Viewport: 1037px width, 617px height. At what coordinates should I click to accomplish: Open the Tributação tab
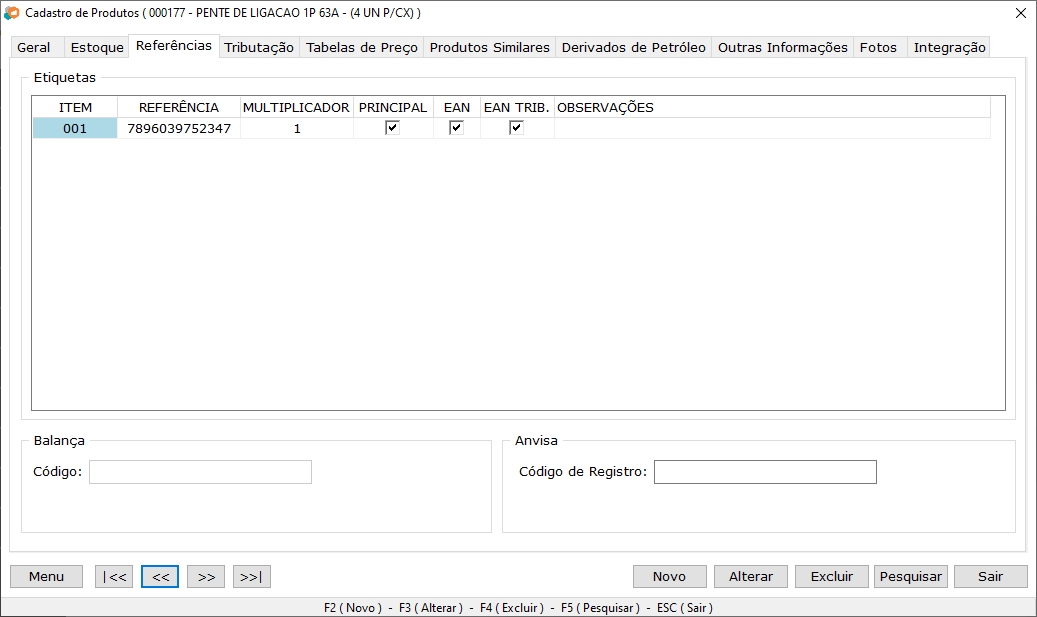[259, 48]
